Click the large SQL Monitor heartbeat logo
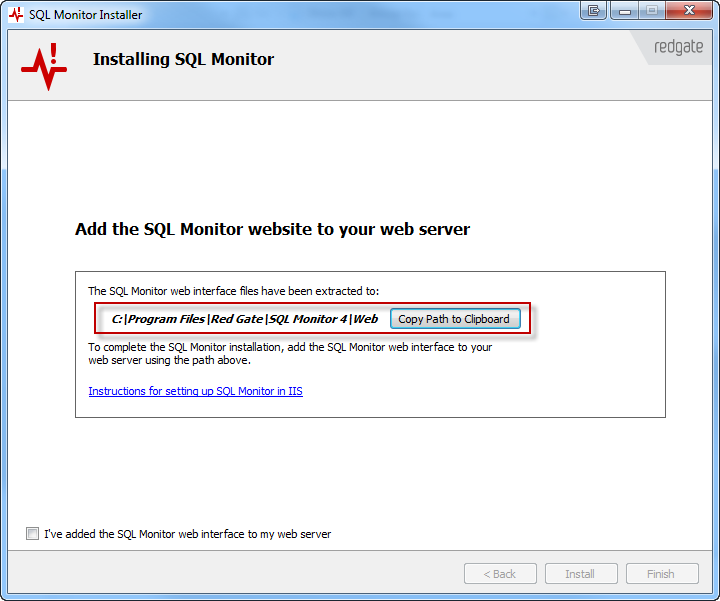 click(43, 66)
